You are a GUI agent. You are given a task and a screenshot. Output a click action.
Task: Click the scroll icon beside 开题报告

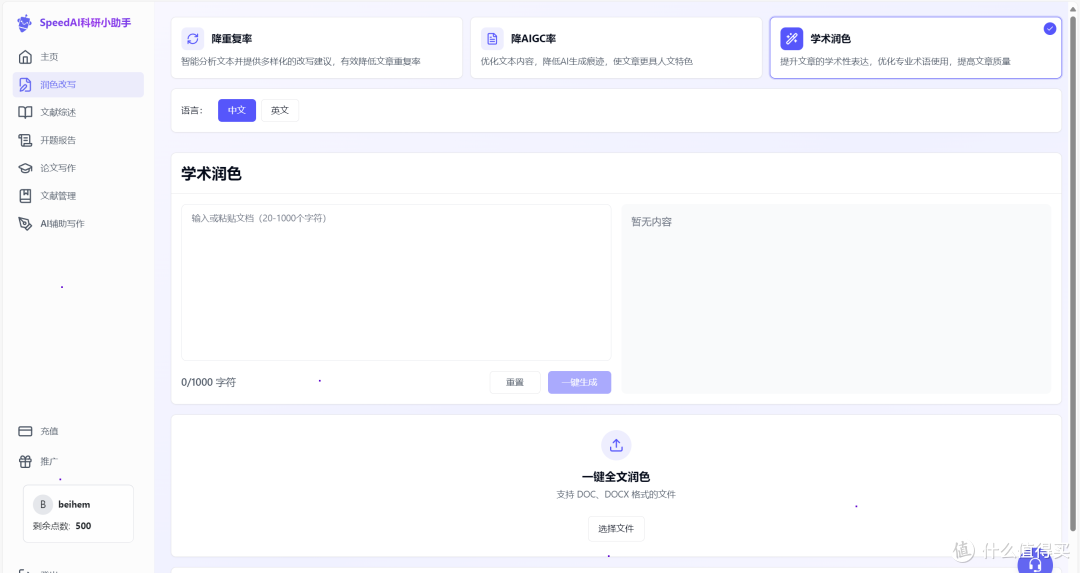point(25,140)
